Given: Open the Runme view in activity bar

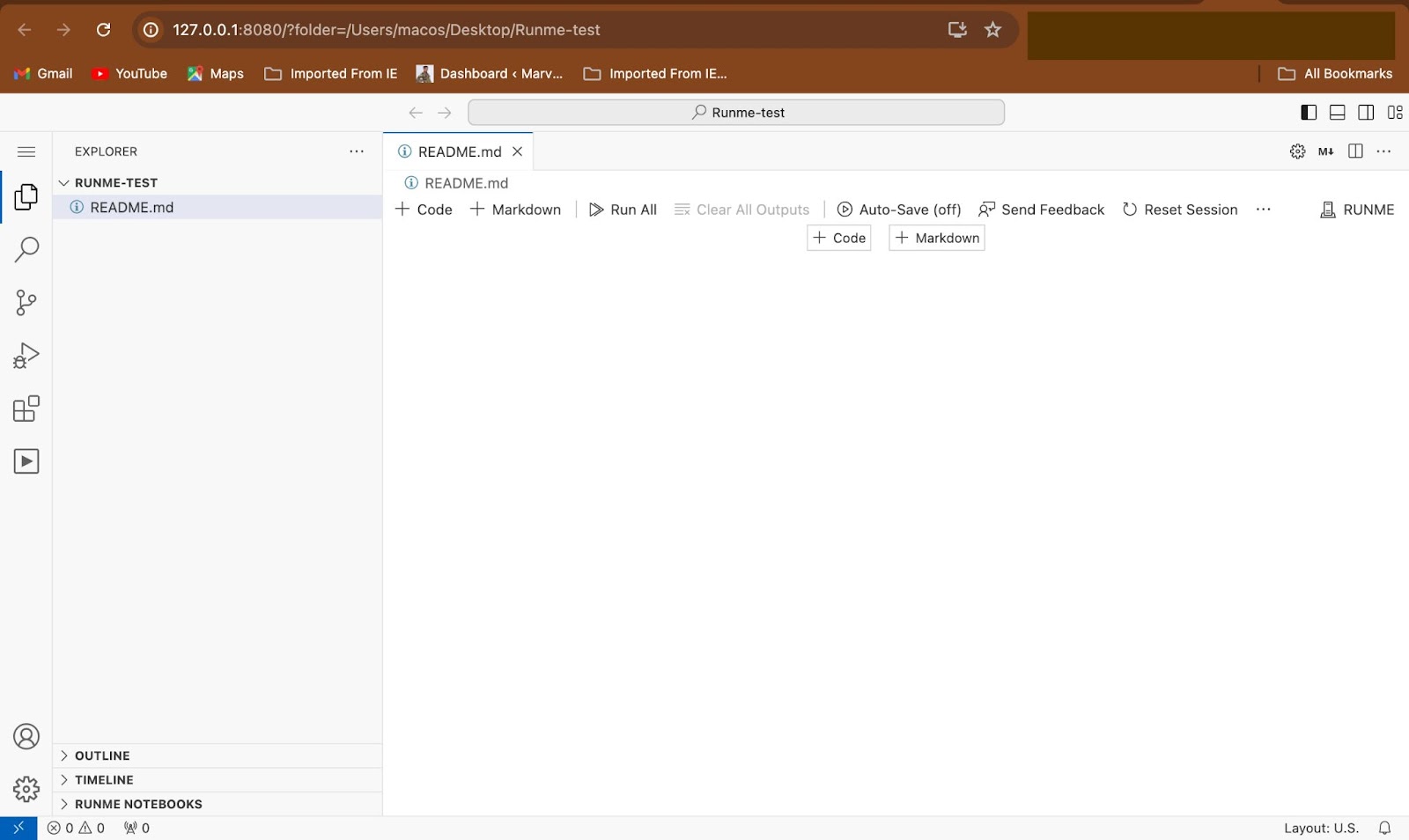Looking at the screenshot, I should 26,461.
